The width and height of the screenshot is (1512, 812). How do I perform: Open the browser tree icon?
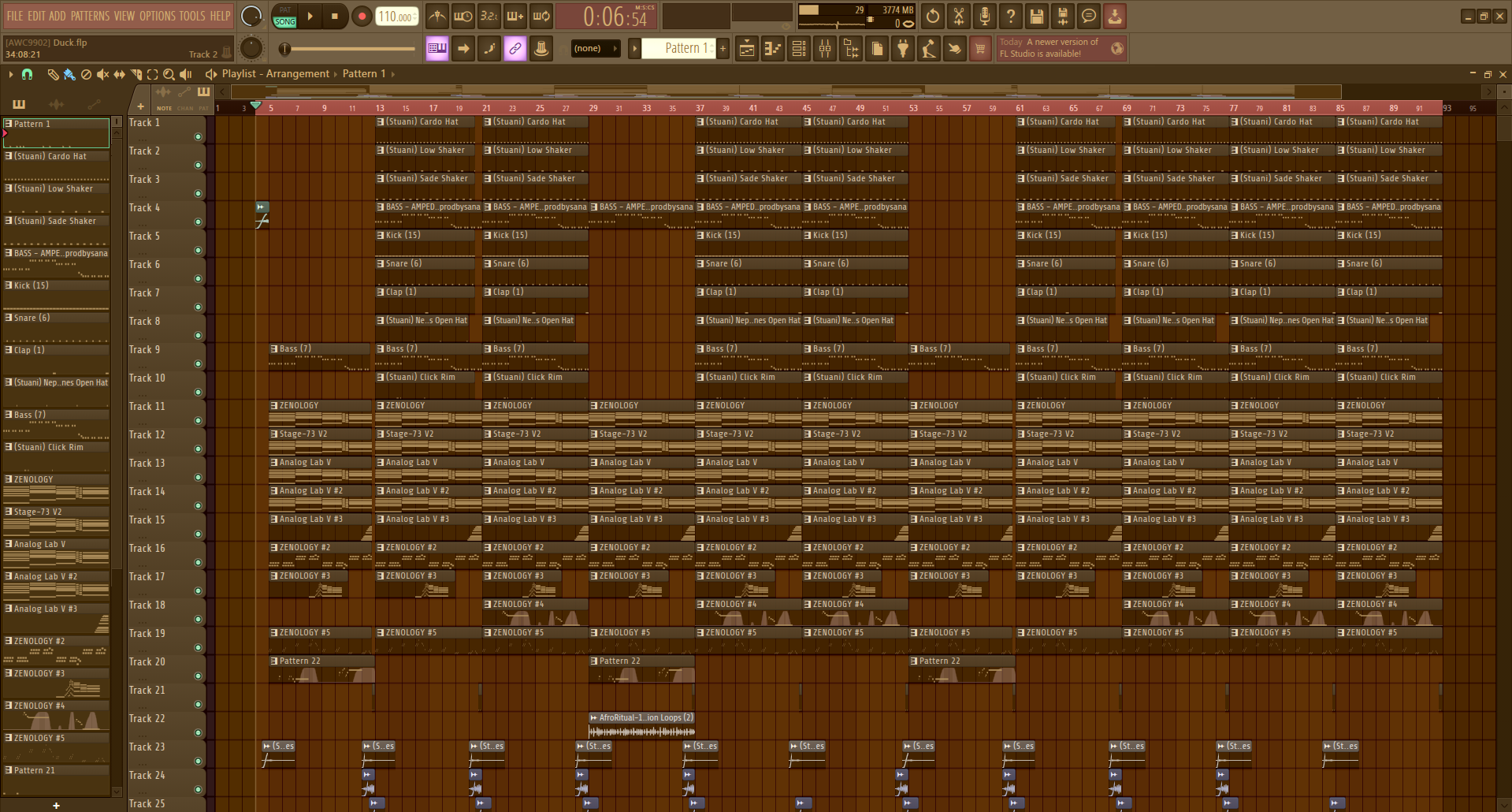click(x=851, y=49)
